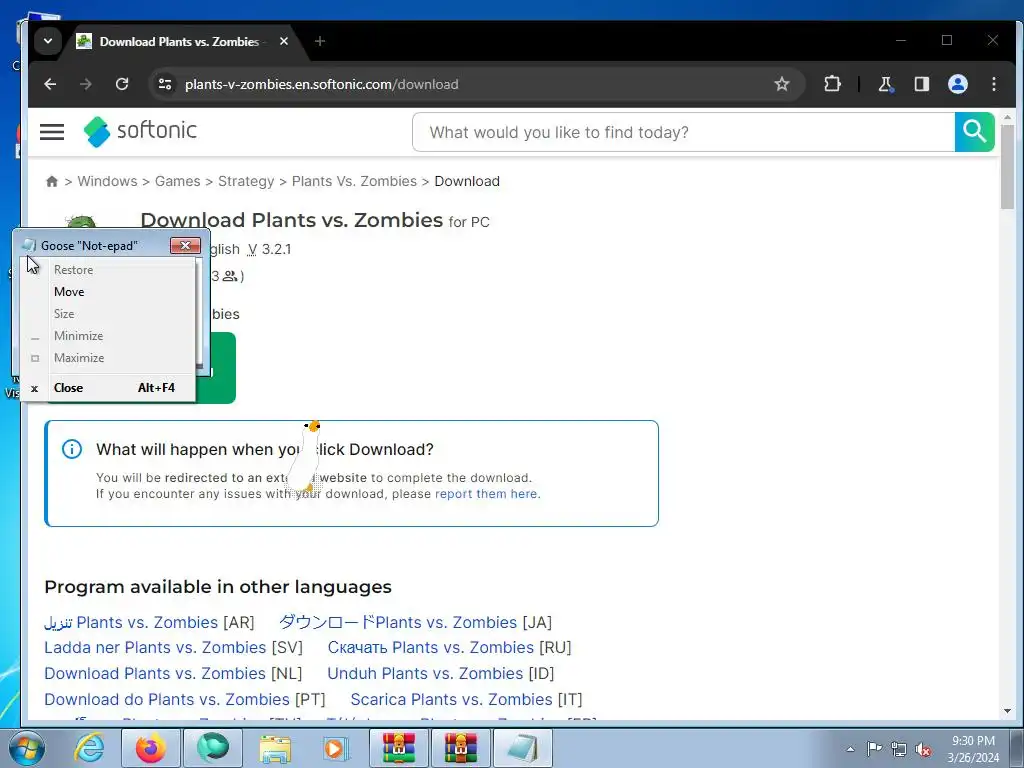Open the Edge icon in the taskbar

coord(213,748)
